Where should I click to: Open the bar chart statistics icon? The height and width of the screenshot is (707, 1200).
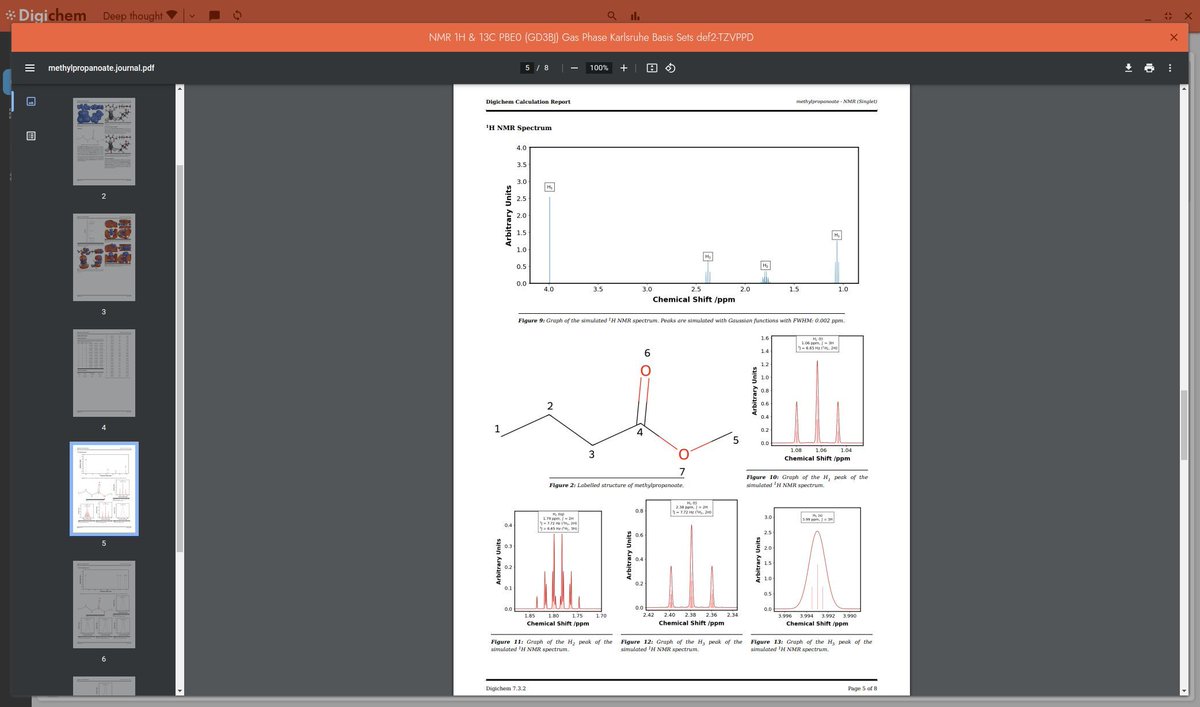[635, 16]
